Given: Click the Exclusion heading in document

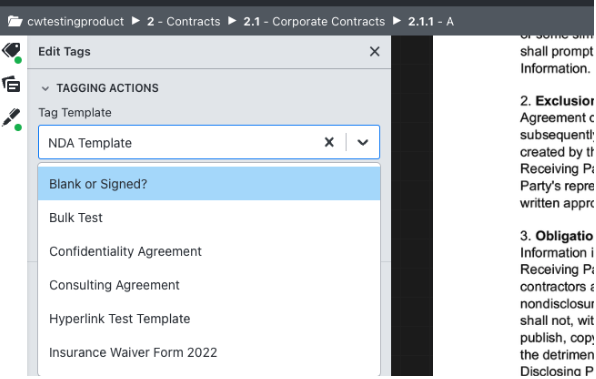Looking at the screenshot, I should (x=564, y=101).
